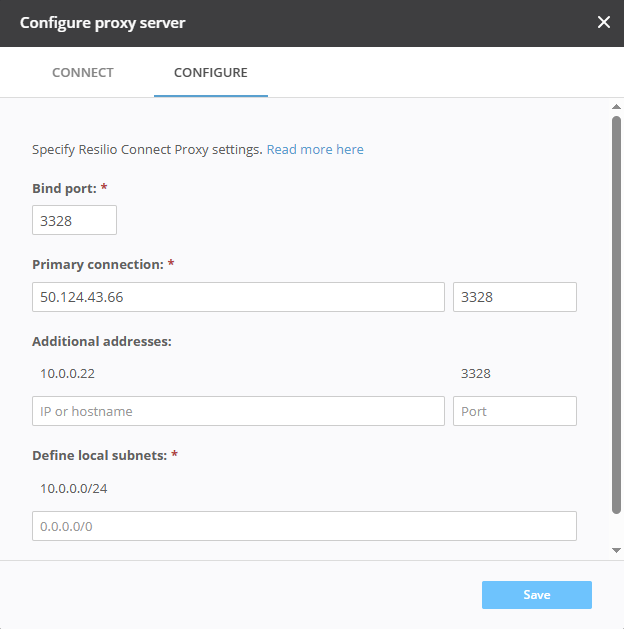Image resolution: width=624 pixels, height=629 pixels.
Task: Select the 10.0.0.22 additional address entry
Action: (x=68, y=374)
